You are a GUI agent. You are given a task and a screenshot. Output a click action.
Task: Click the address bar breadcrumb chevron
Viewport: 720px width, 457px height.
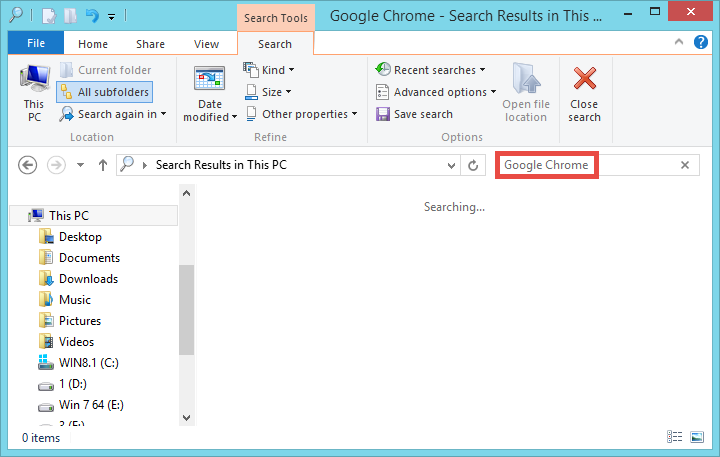tap(145, 165)
